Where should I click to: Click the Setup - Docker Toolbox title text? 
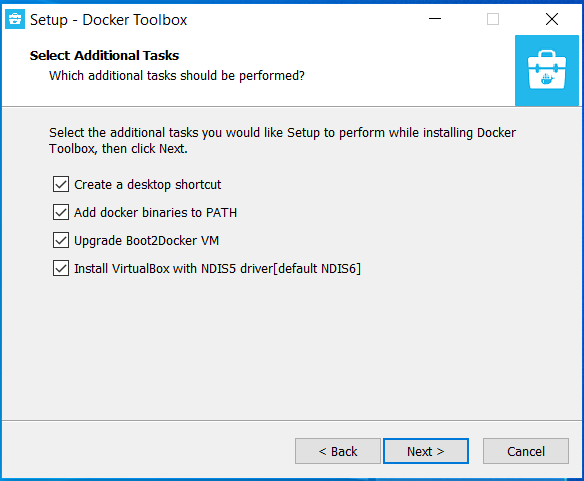point(108,20)
